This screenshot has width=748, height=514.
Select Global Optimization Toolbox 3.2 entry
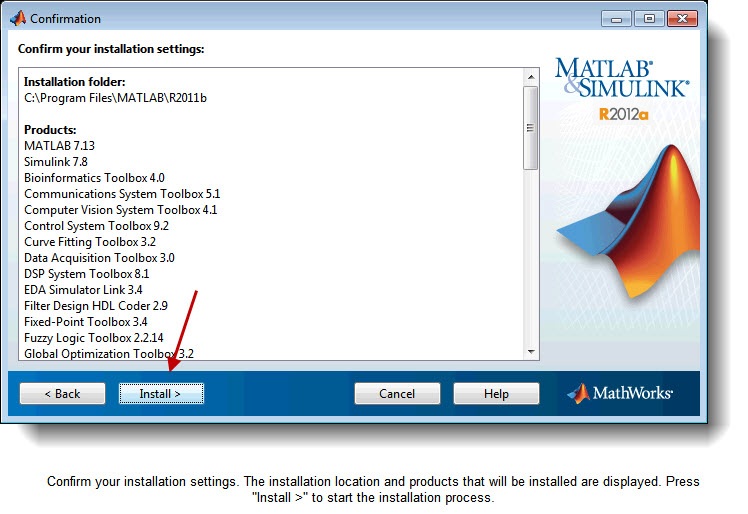tap(109, 354)
